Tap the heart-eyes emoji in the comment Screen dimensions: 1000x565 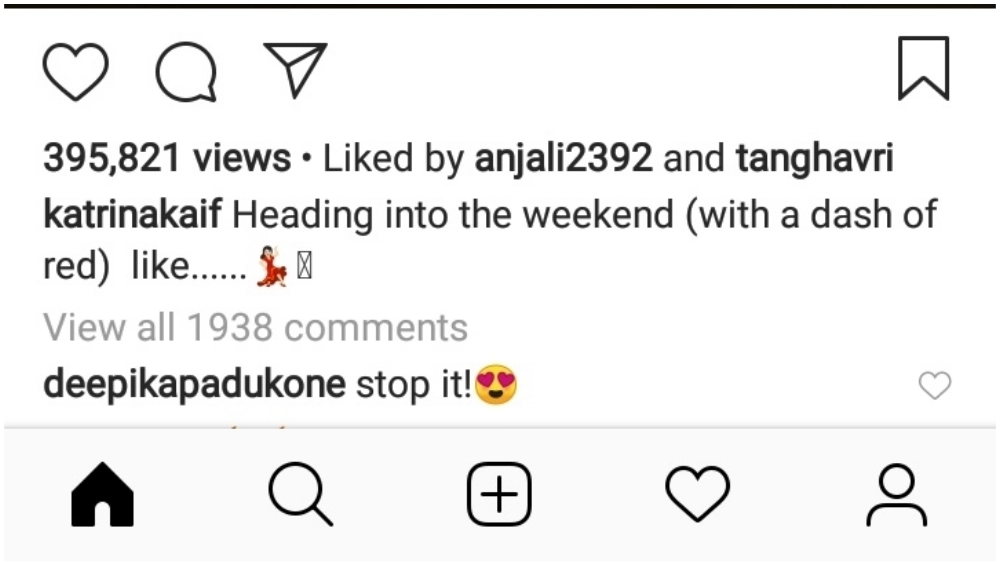pos(496,385)
